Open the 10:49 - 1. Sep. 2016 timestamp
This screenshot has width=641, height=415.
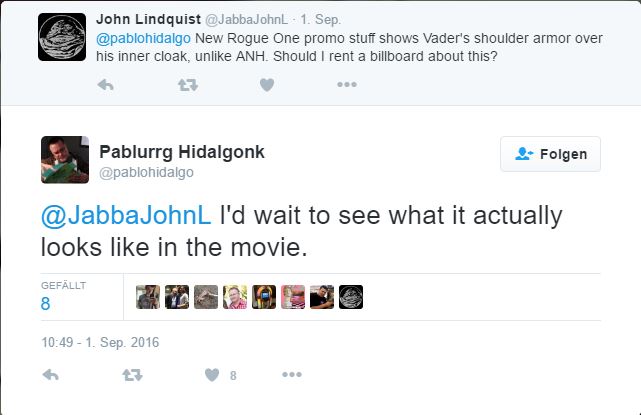coord(100,342)
